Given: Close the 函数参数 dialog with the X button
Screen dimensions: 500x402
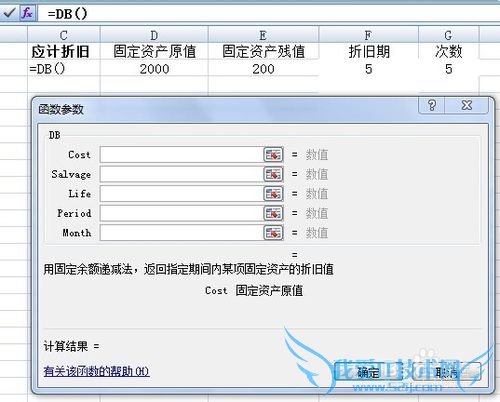Looking at the screenshot, I should [x=467, y=105].
